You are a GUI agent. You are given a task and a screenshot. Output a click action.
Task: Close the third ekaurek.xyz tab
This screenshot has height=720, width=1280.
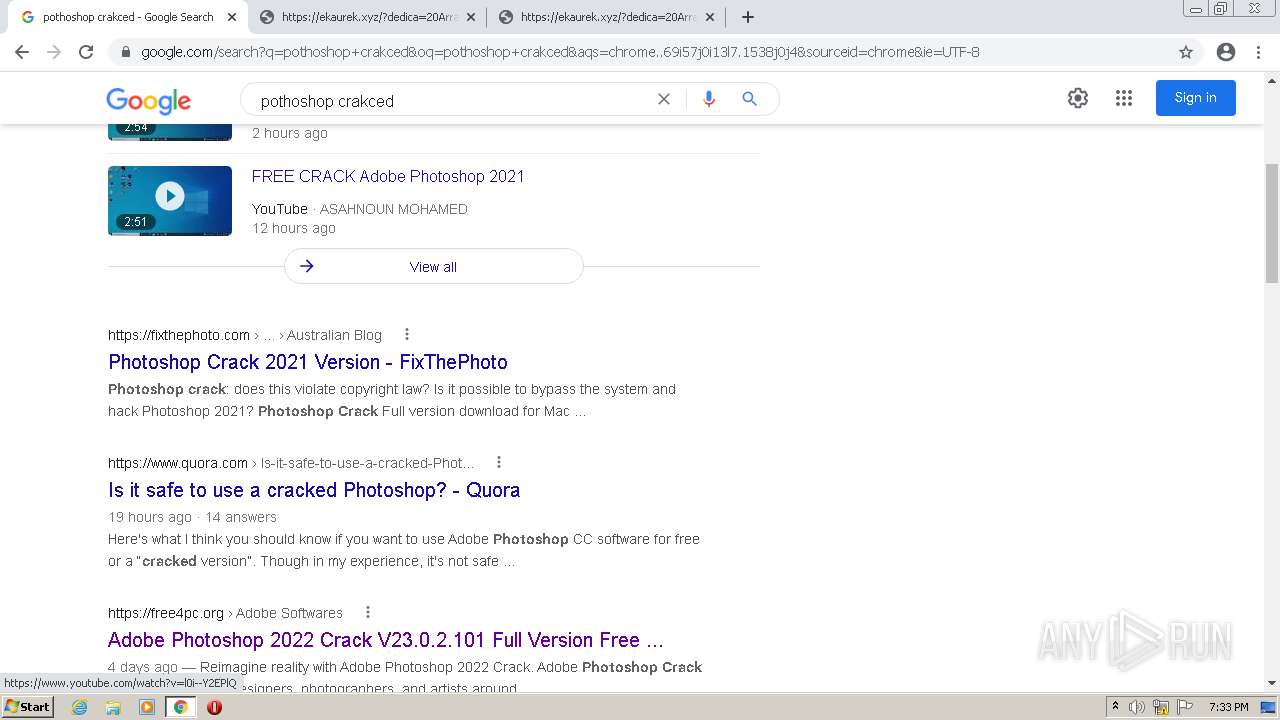(710, 17)
